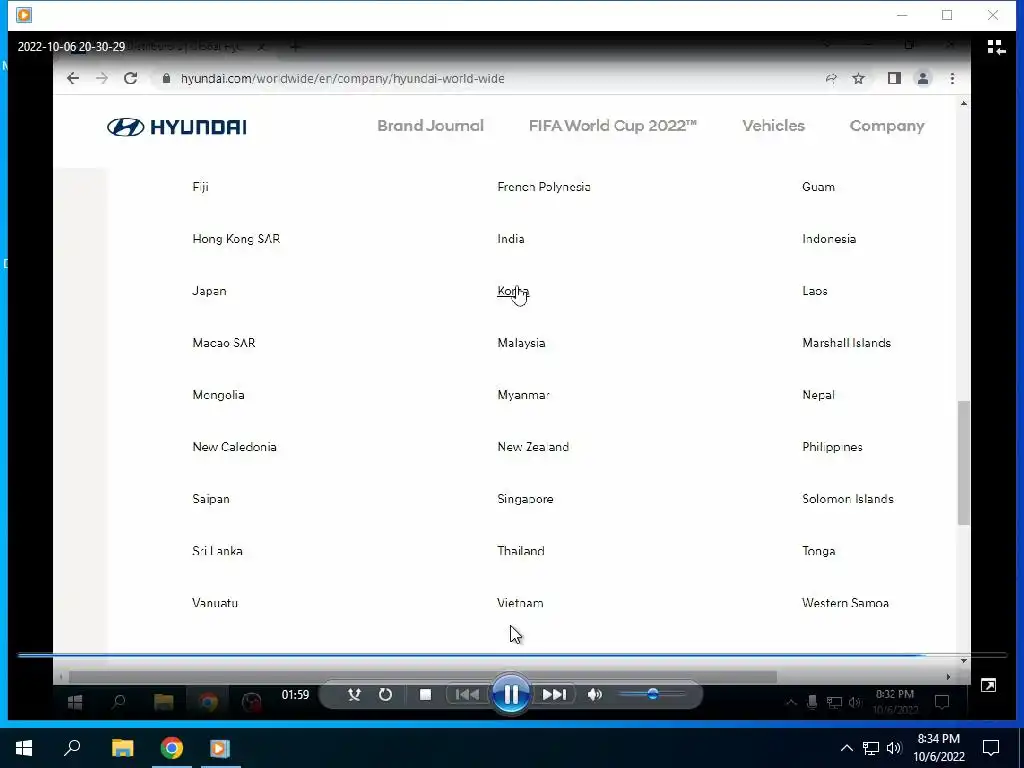The width and height of the screenshot is (1024, 768).
Task: Select India link
Action: pos(511,239)
